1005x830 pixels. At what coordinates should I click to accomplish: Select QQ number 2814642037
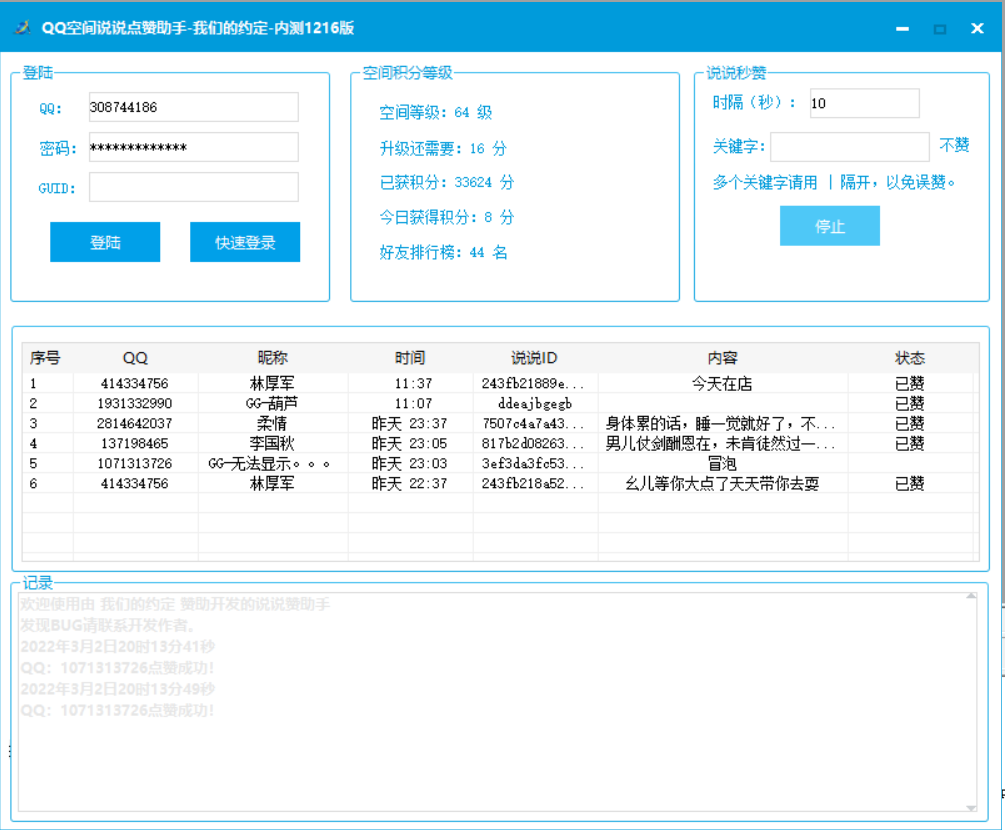point(135,423)
